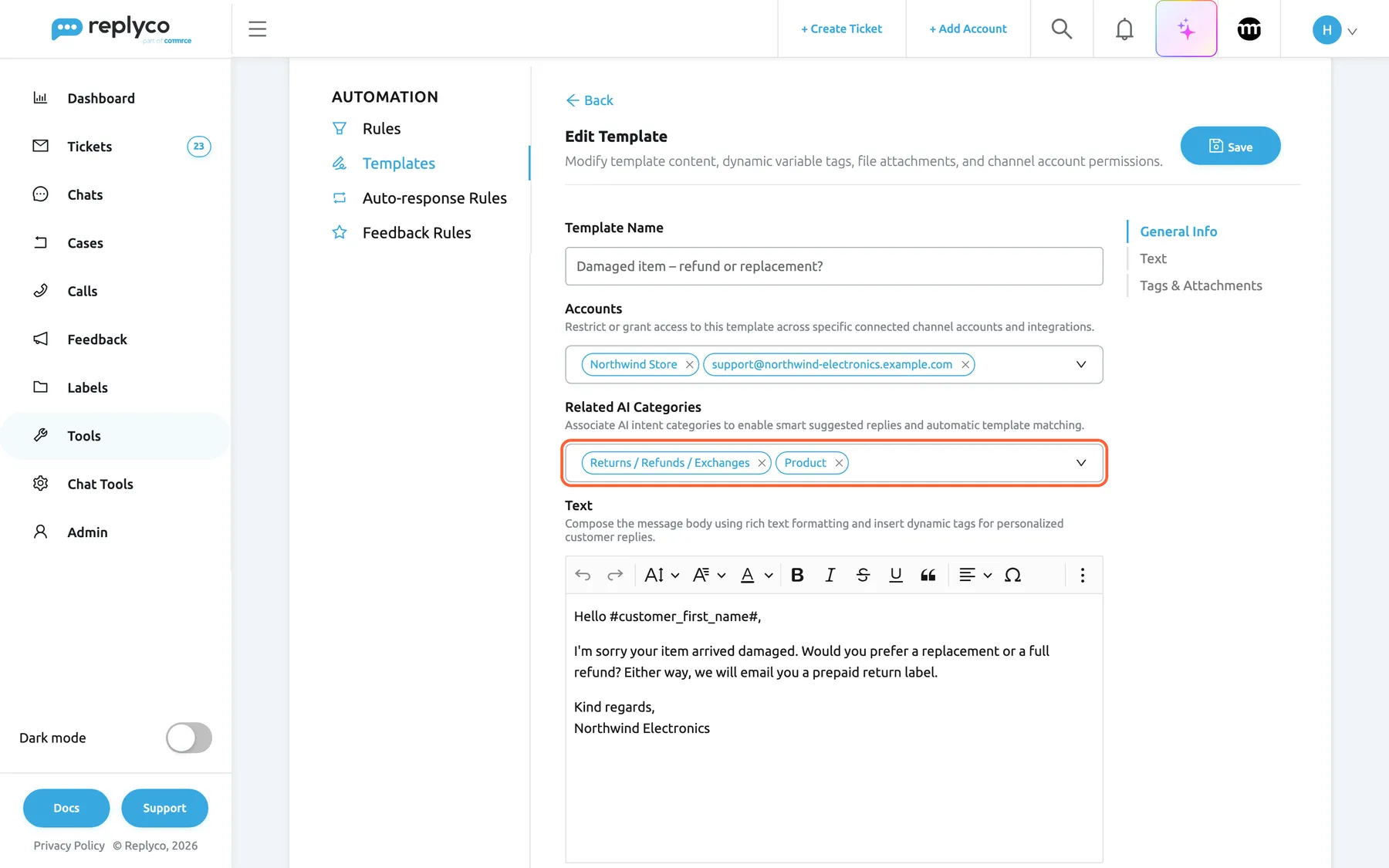This screenshot has width=1389, height=868.
Task: Undo last edit in text editor
Action: pyautogui.click(x=583, y=575)
